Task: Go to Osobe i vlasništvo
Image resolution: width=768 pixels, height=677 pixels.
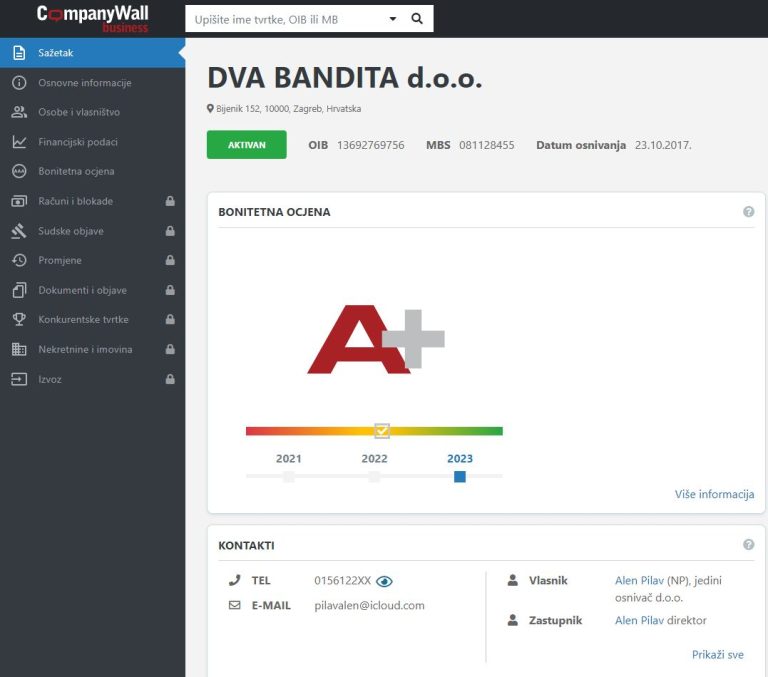Action: click(x=93, y=112)
